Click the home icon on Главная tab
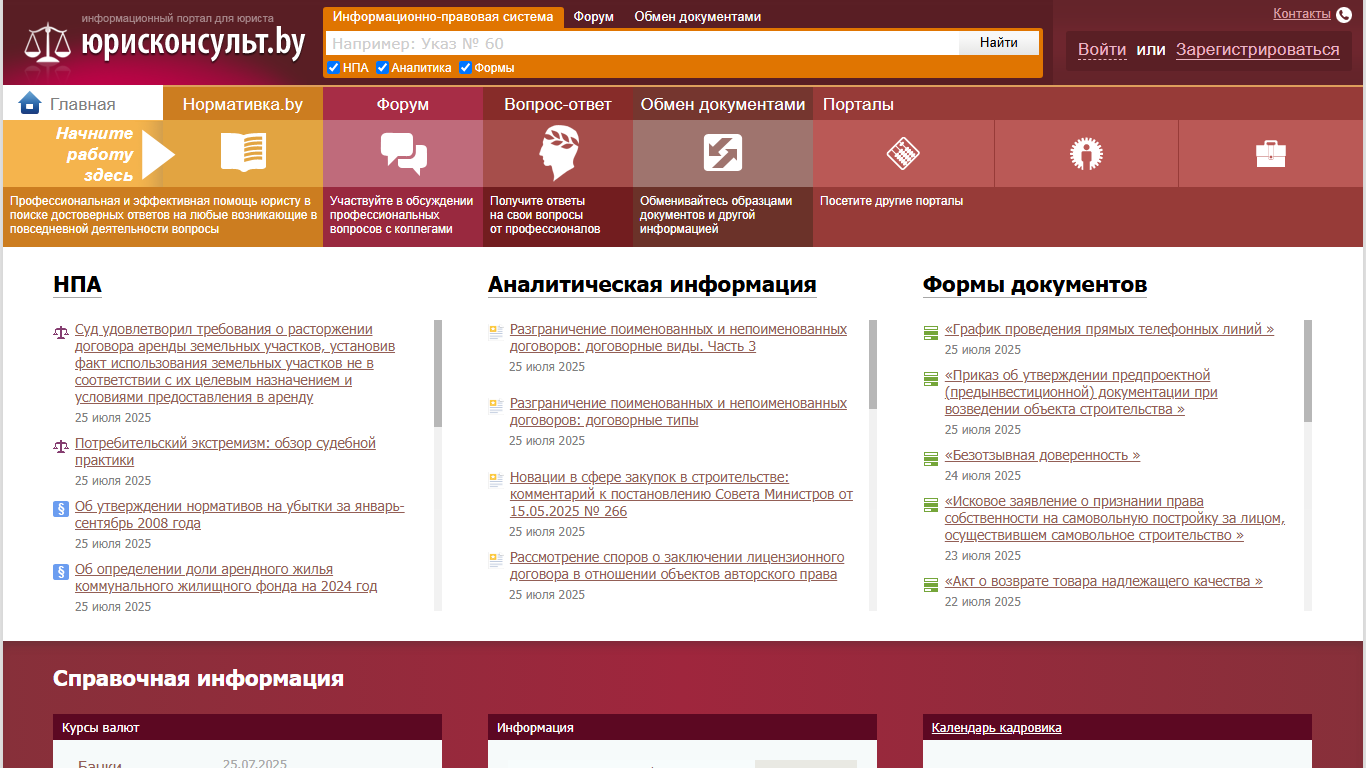Viewport: 1366px width, 768px height. coord(30,103)
